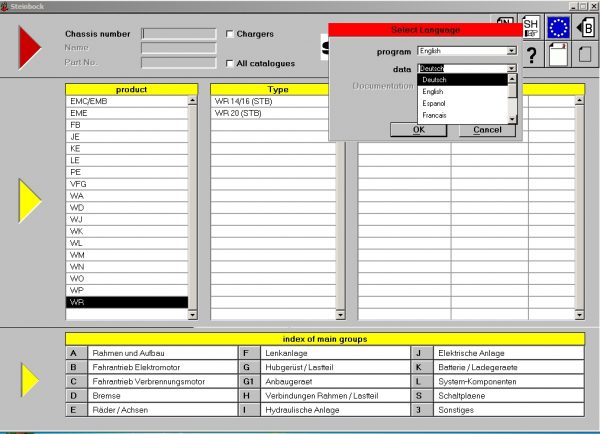Click product list scrollbar down arrow

(192, 315)
